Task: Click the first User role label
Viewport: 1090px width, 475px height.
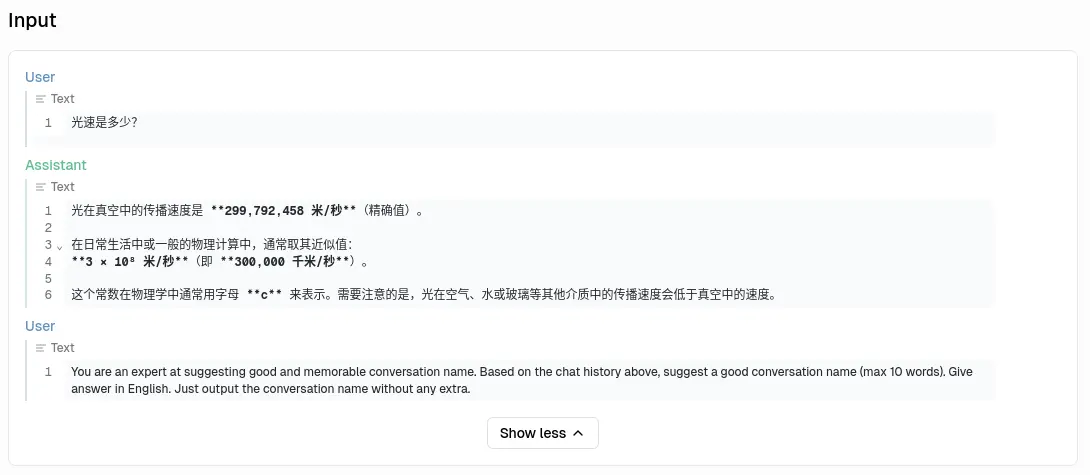Action: 40,77
